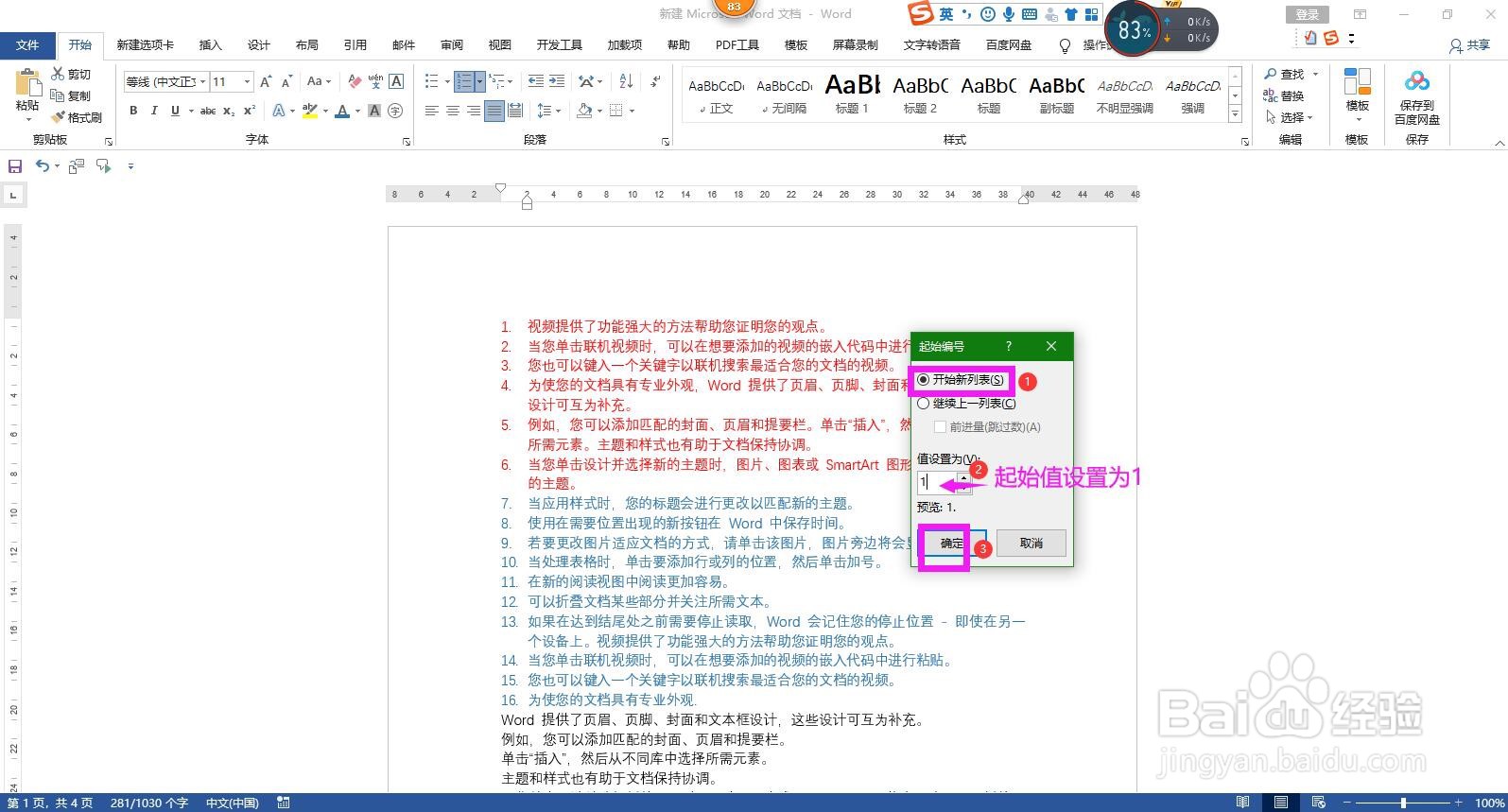This screenshot has height=812, width=1508.
Task: Undo the last action
Action: pos(42,166)
